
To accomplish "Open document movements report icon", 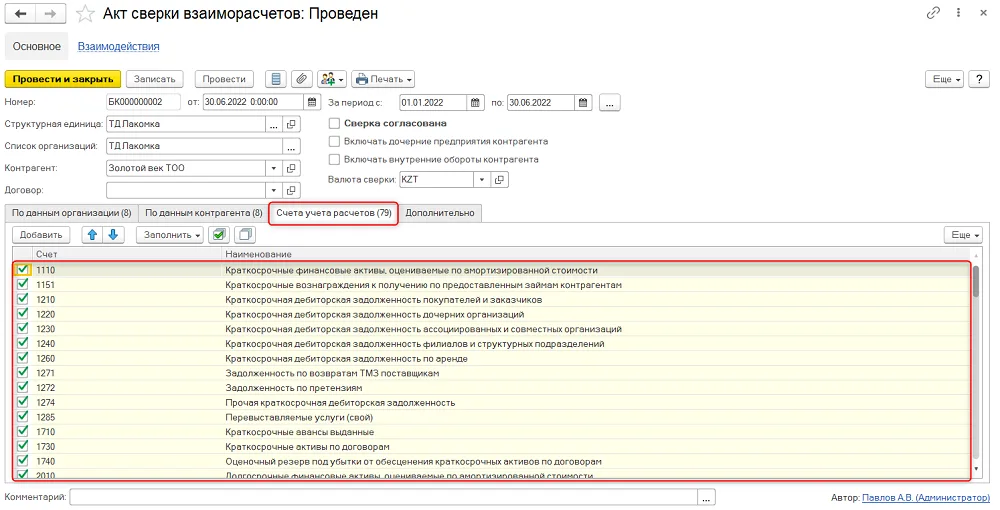I will [276, 79].
